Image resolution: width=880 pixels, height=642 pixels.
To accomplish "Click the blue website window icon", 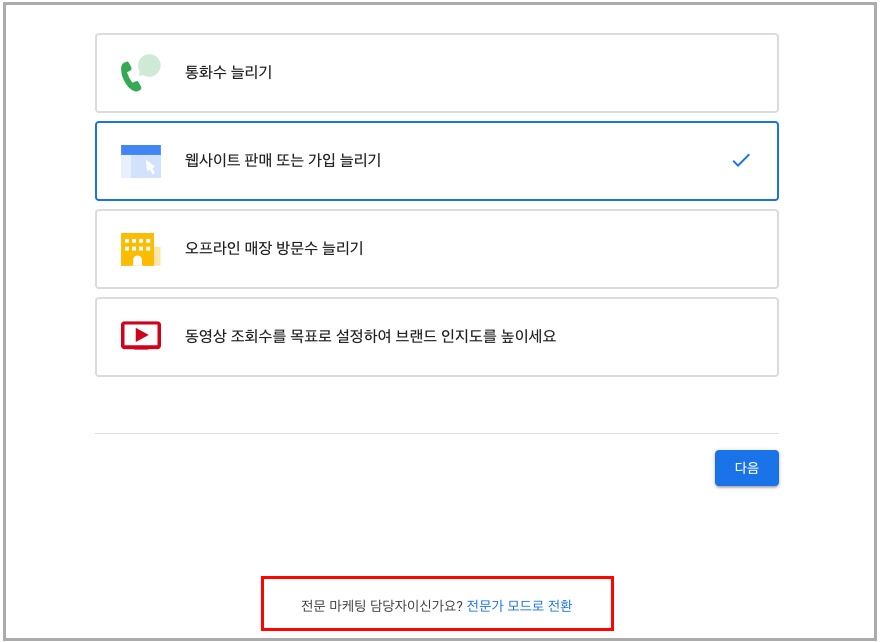I will click(x=141, y=161).
